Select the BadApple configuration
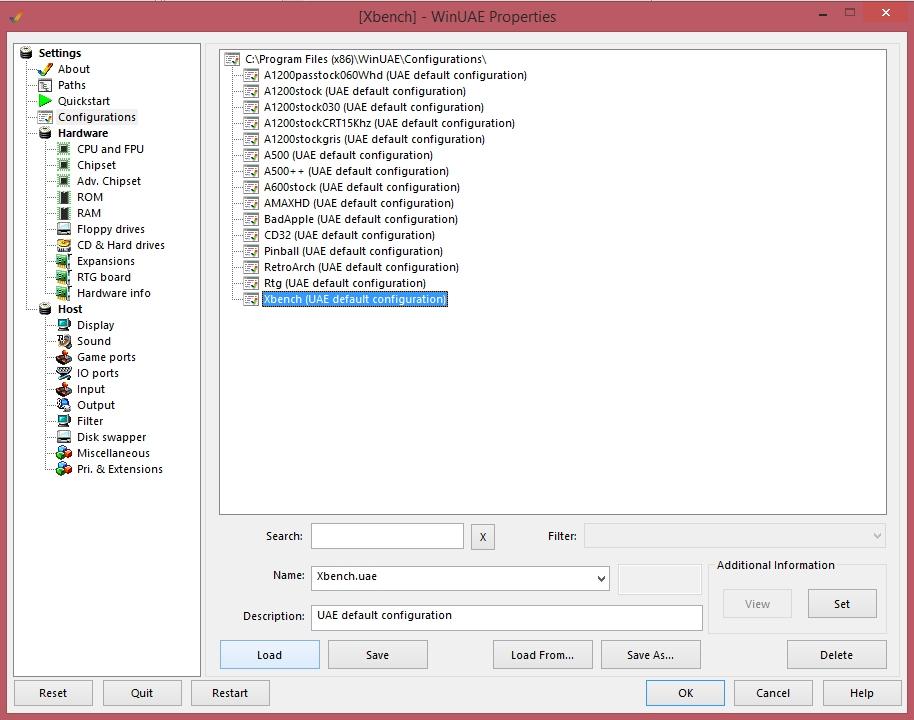 pyautogui.click(x=361, y=219)
